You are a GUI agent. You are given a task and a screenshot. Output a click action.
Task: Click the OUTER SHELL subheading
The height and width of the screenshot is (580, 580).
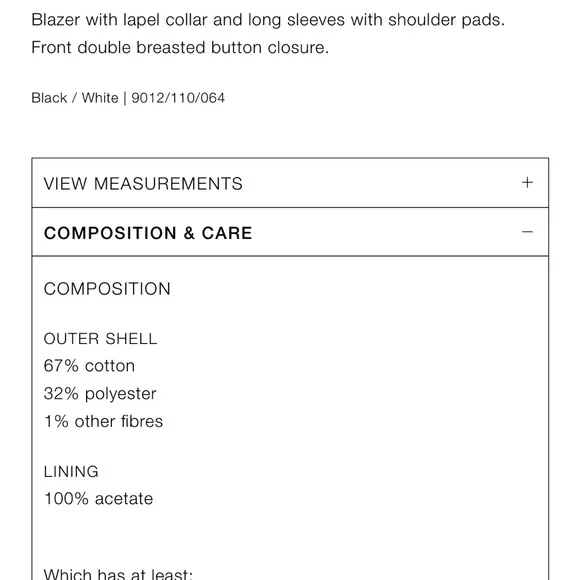tap(100, 339)
